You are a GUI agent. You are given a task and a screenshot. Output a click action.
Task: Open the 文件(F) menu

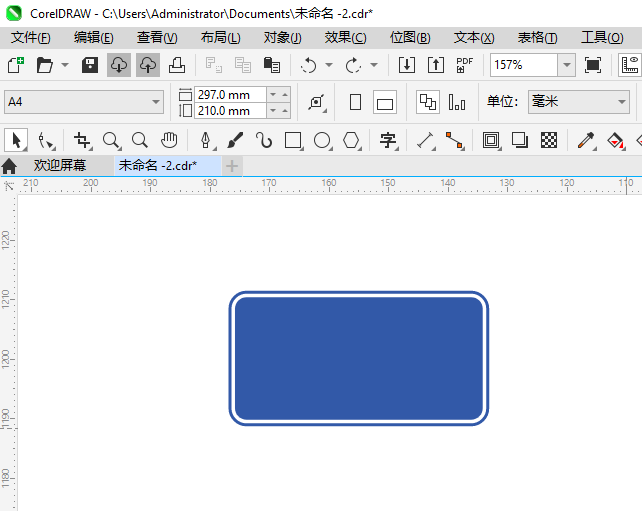[x=31, y=38]
